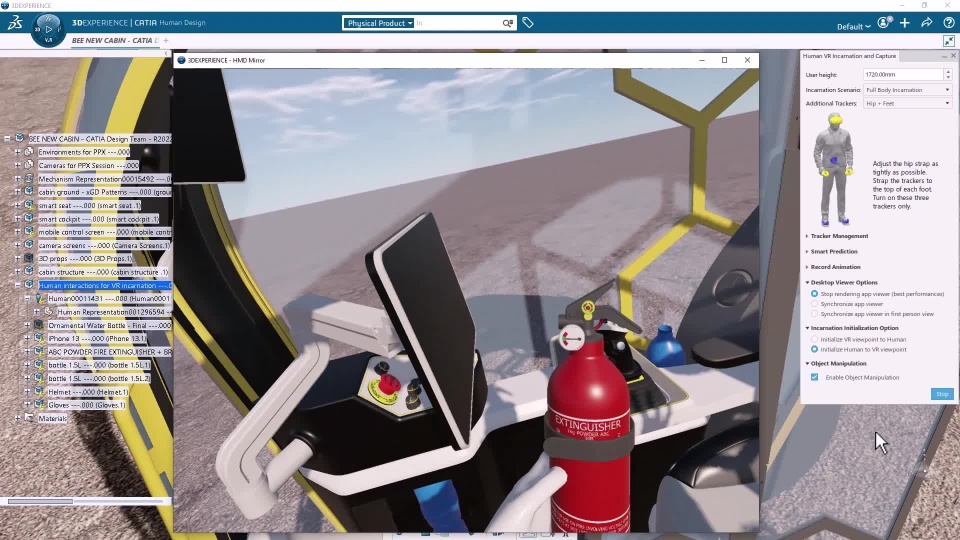Click the Ornamental Water Bottle node icon

click(39, 325)
